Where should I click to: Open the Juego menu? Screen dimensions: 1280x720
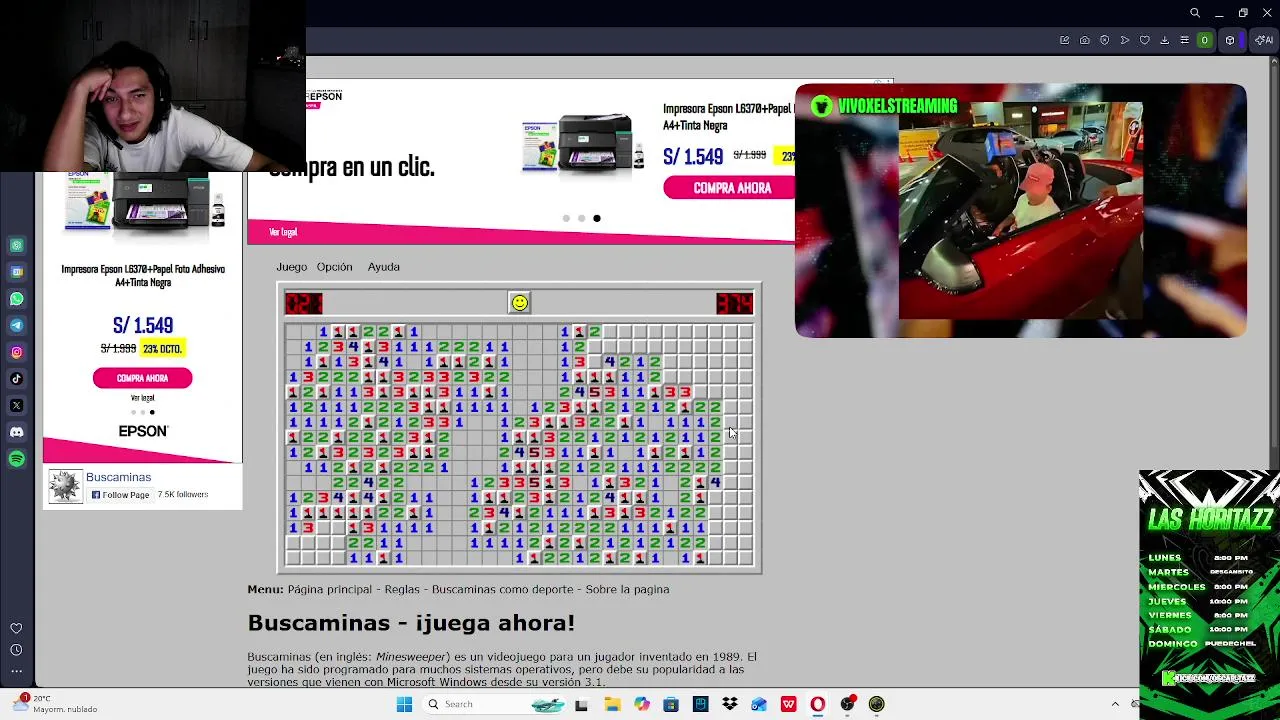[x=292, y=267]
